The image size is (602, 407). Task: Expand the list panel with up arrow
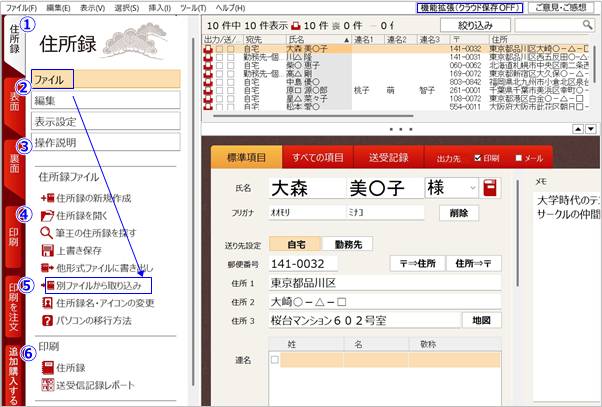click(x=578, y=129)
